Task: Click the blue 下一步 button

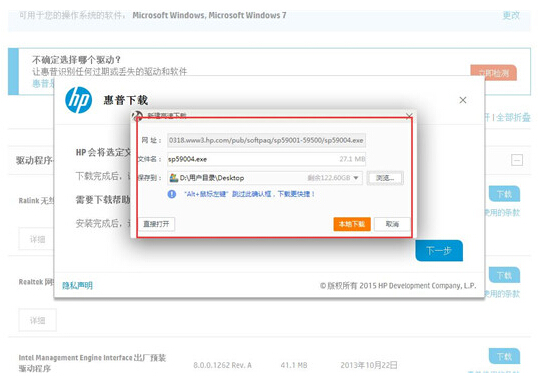Action: [x=439, y=250]
